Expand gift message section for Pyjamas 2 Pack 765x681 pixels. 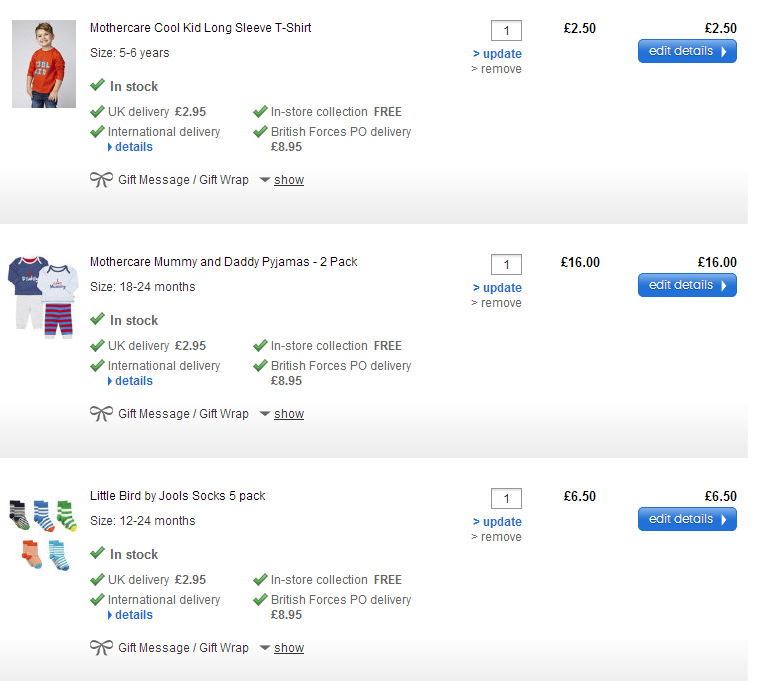288,415
